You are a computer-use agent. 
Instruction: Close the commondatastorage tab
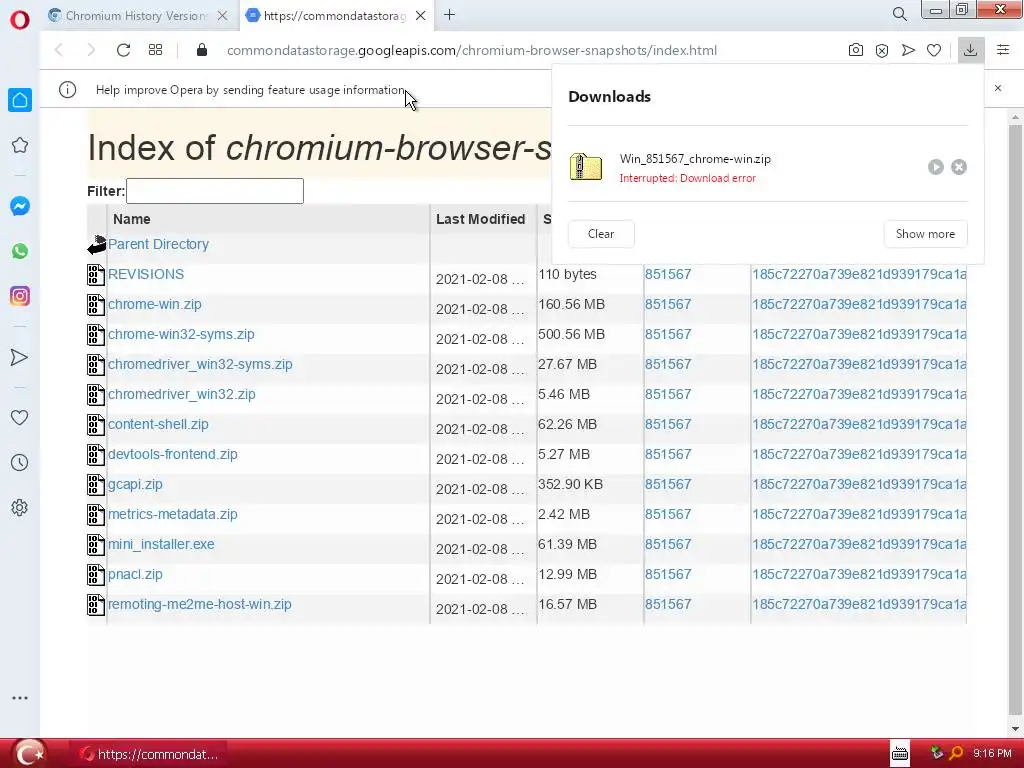point(421,16)
